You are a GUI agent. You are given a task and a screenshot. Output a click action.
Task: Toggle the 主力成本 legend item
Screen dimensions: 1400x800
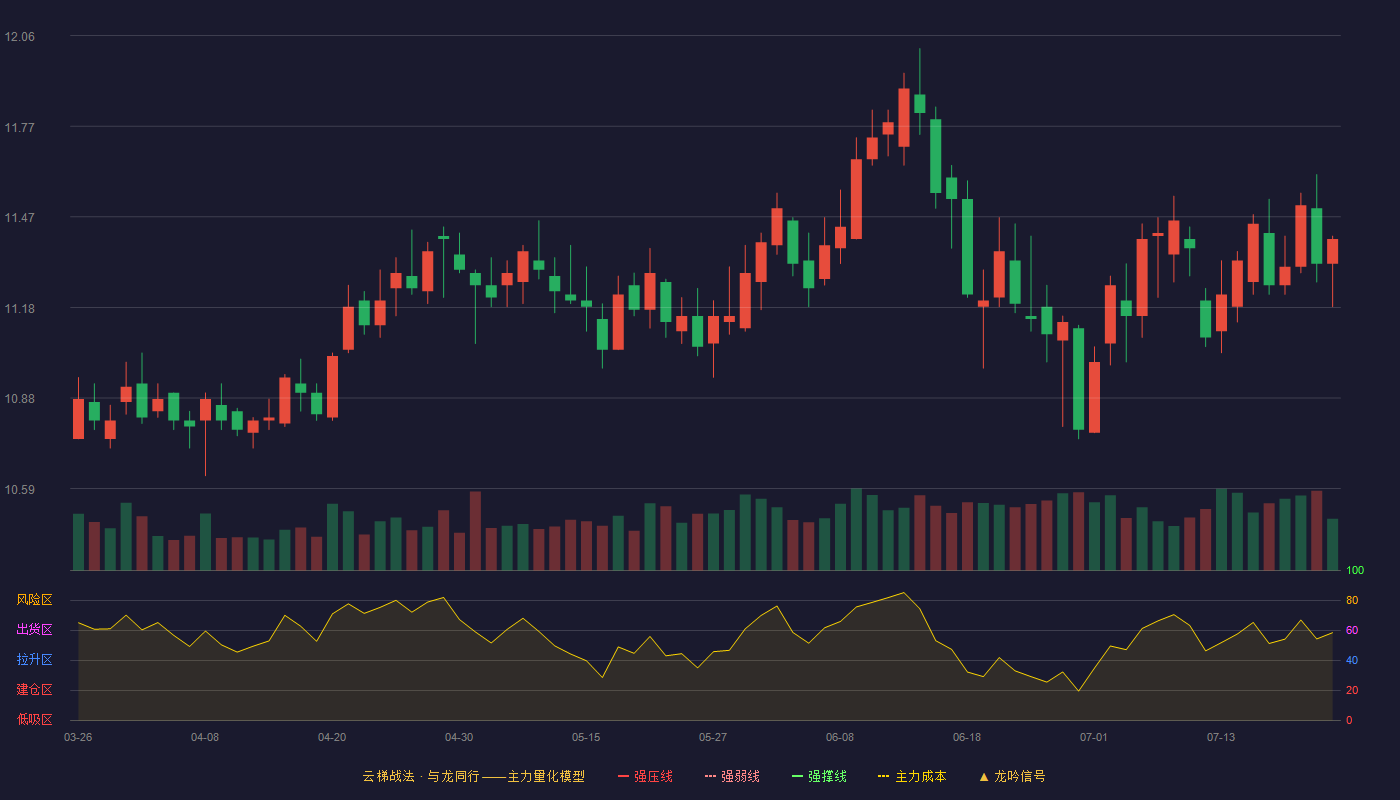tap(912, 776)
